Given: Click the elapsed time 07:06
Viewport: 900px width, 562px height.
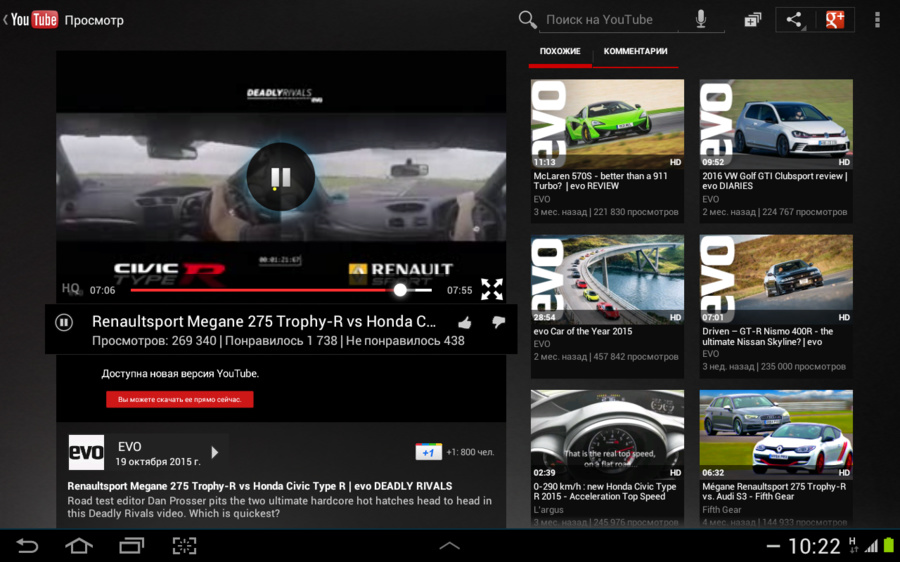Looking at the screenshot, I should tap(102, 290).
